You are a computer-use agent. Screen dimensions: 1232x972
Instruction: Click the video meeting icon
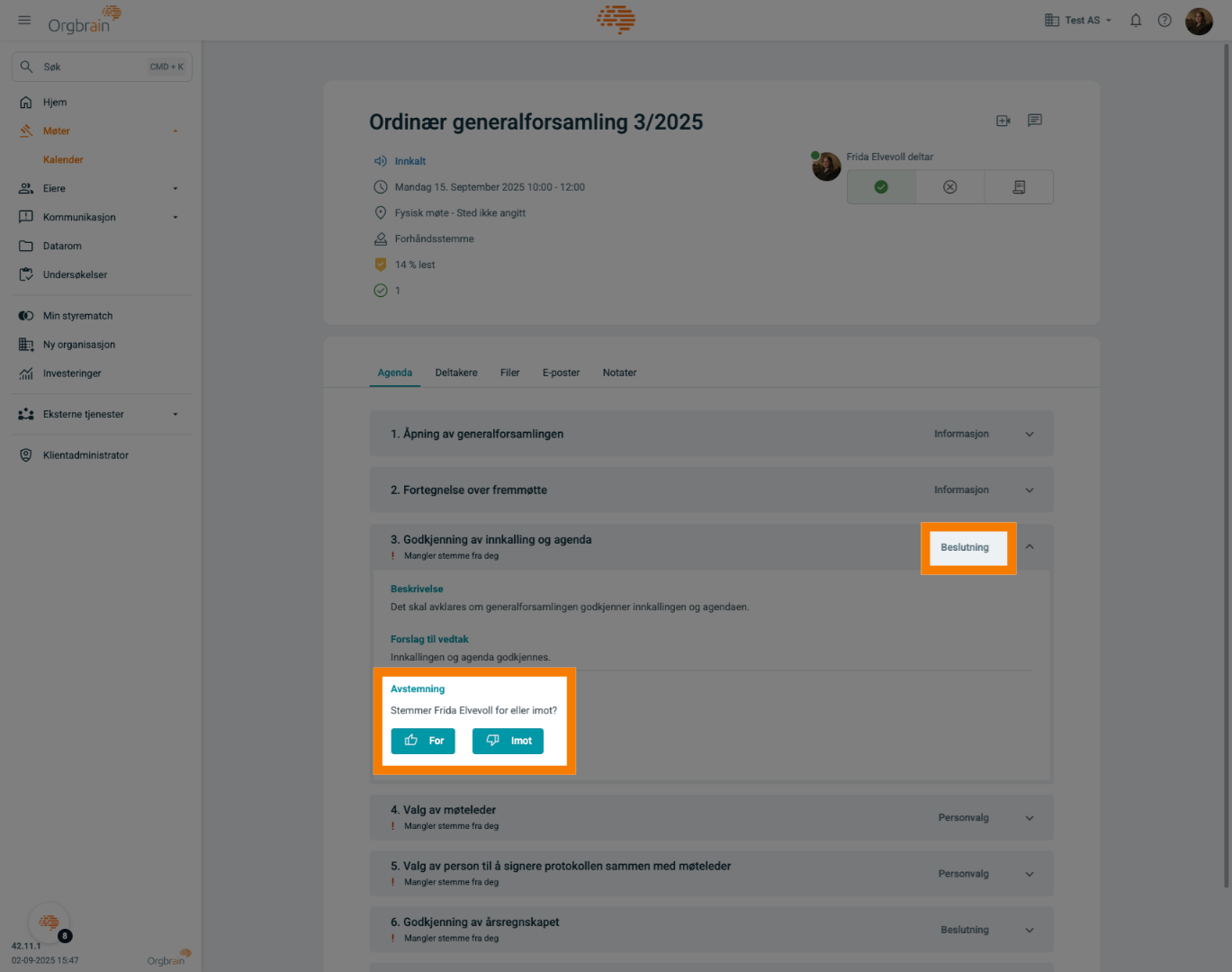(1003, 121)
